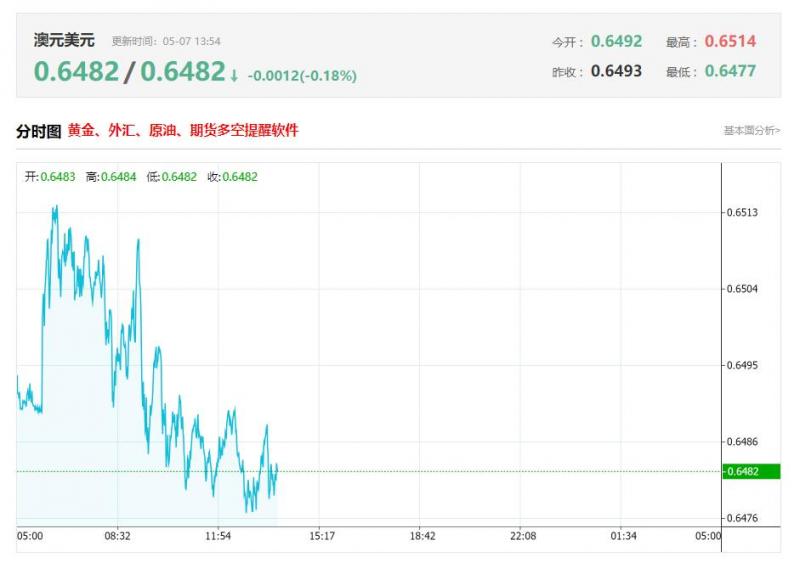
Task: Click the chart 高:0.6484 high value
Action: coord(111,177)
